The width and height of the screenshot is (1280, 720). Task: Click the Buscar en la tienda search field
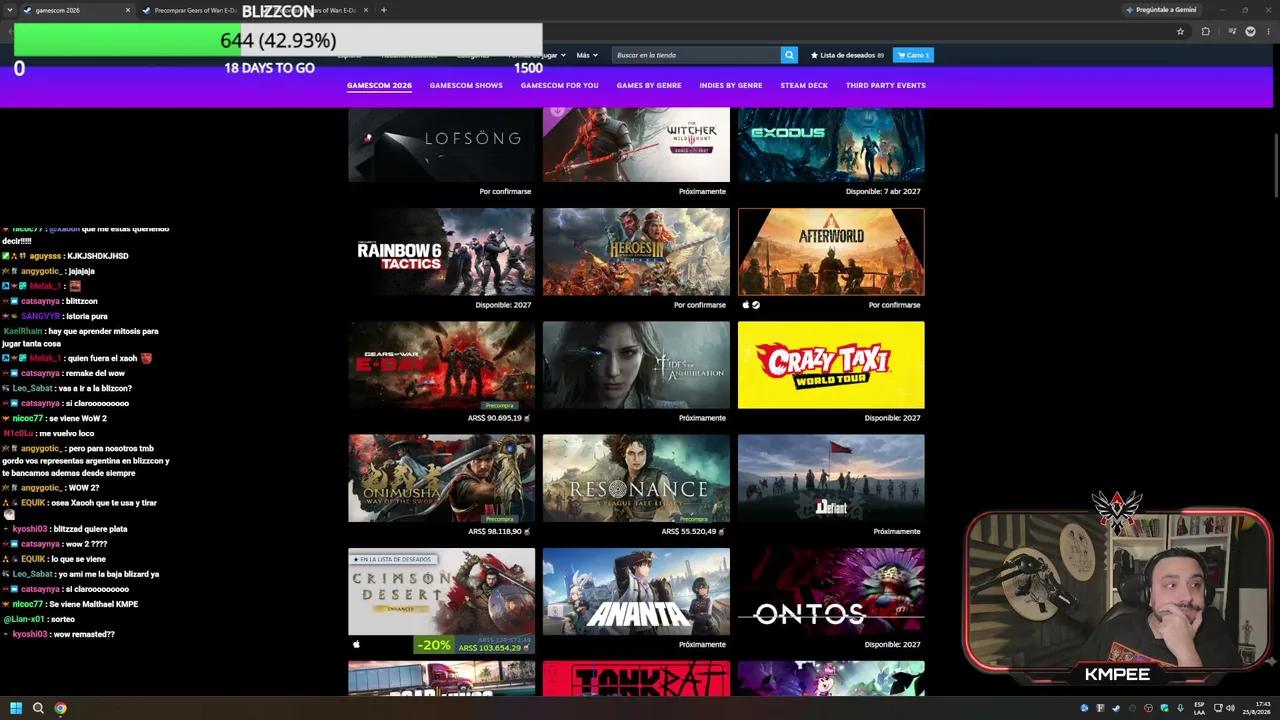(x=696, y=55)
